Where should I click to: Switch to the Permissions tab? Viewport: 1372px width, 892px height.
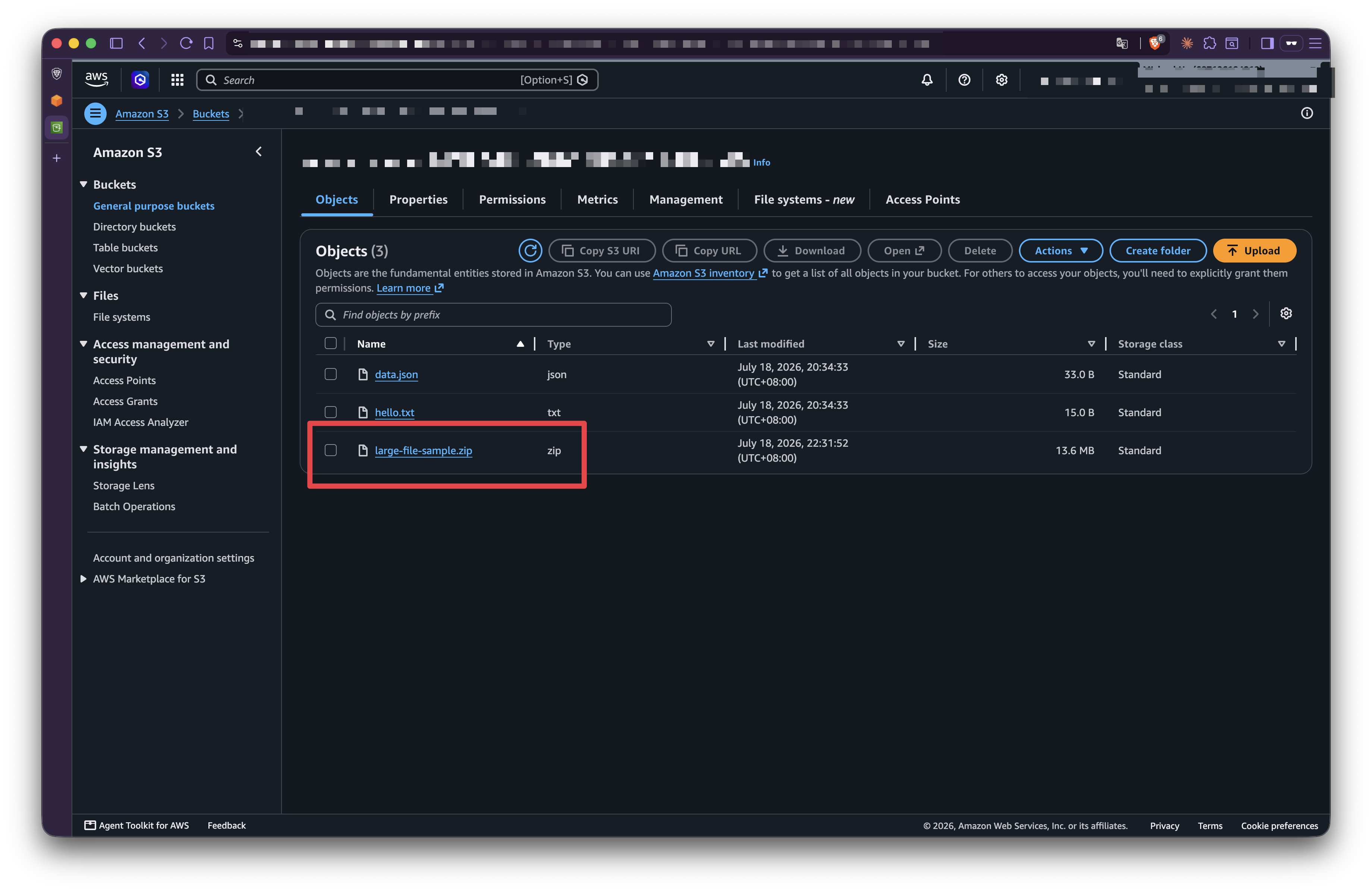click(x=512, y=200)
